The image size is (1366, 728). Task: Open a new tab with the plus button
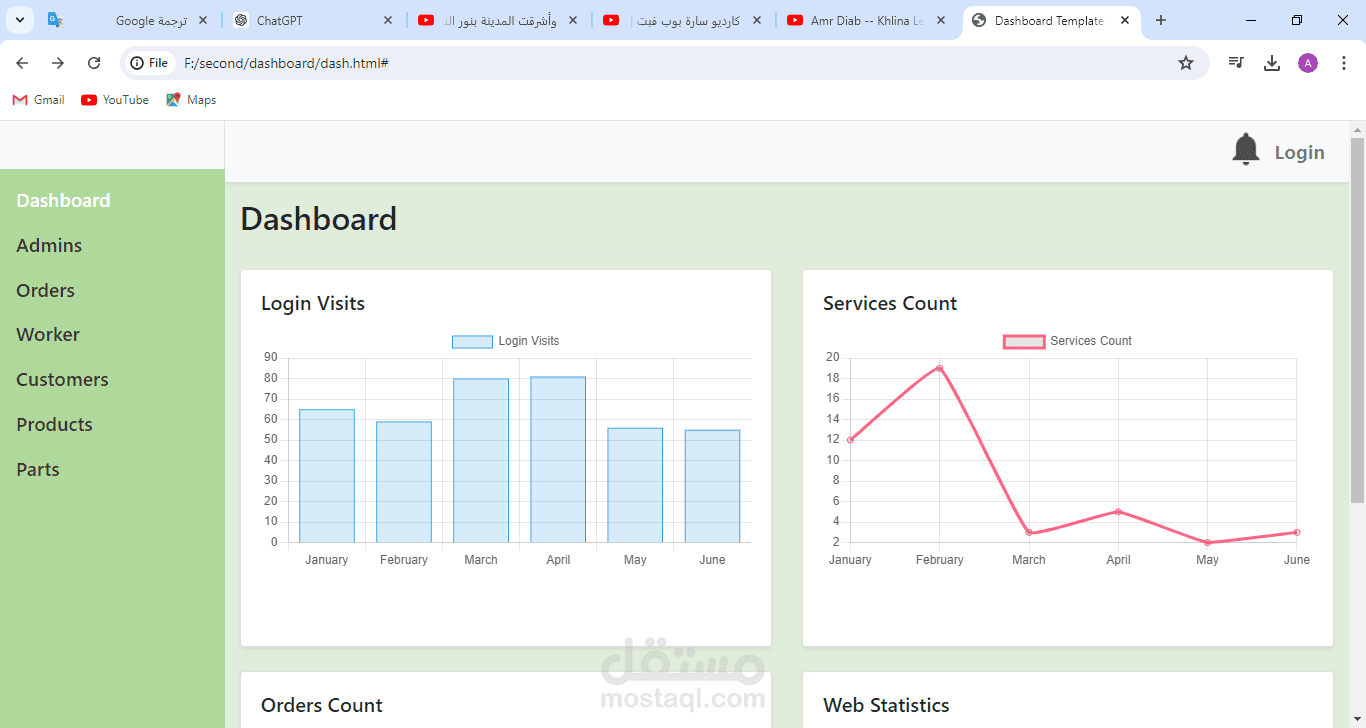click(x=1161, y=20)
